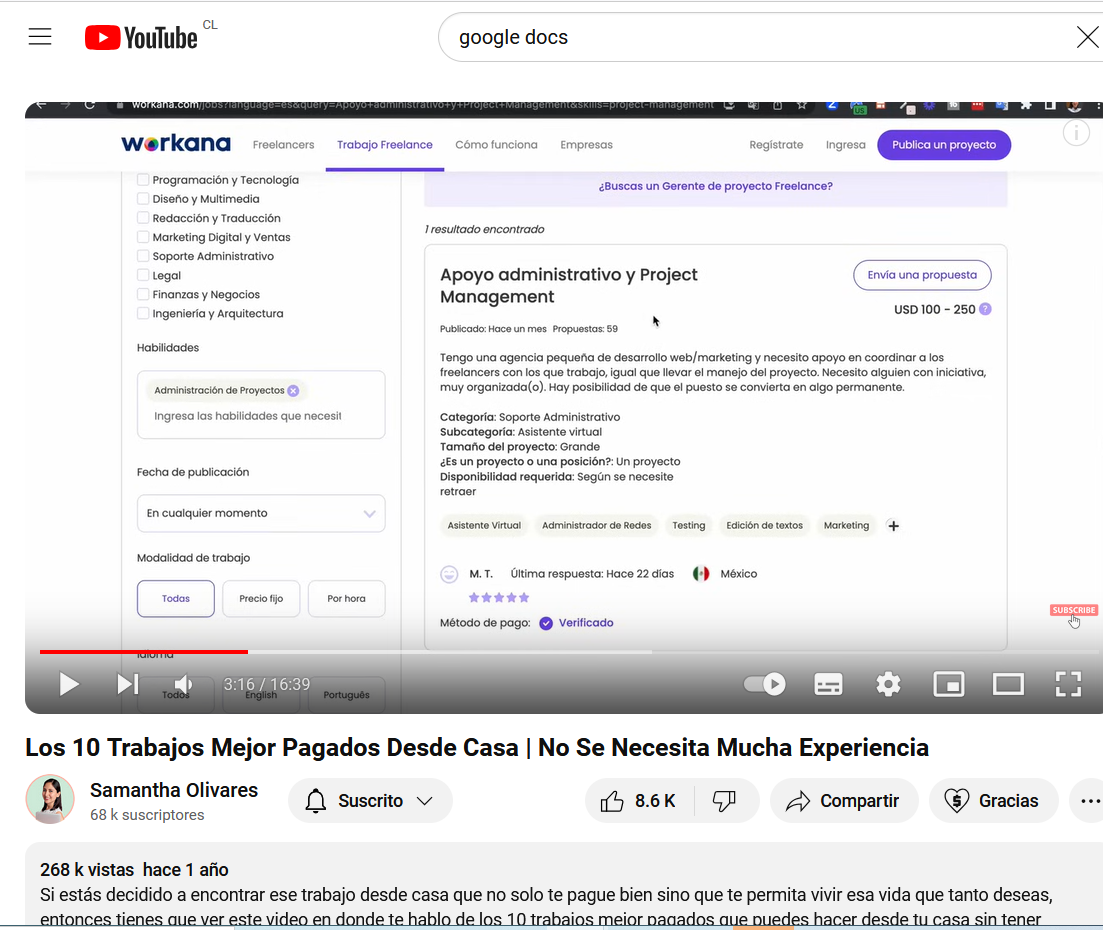Click the SUBSCRIBE watermark overlay in the video

click(1073, 610)
